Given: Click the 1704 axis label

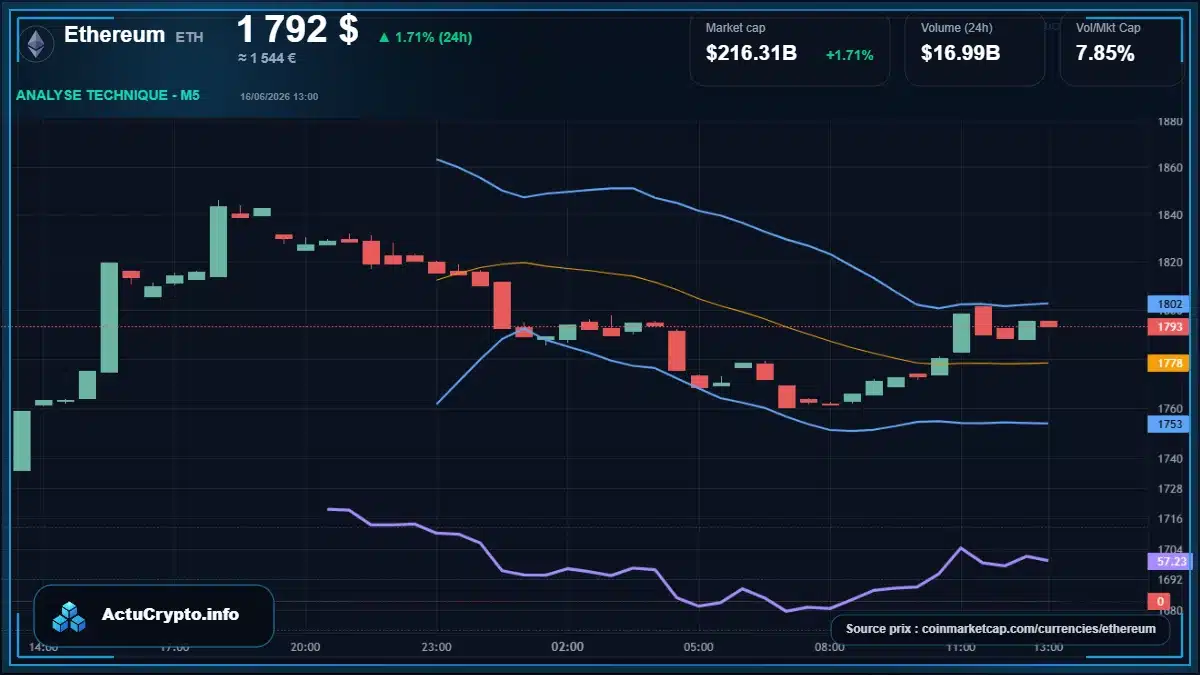Looking at the screenshot, I should (x=1170, y=549).
